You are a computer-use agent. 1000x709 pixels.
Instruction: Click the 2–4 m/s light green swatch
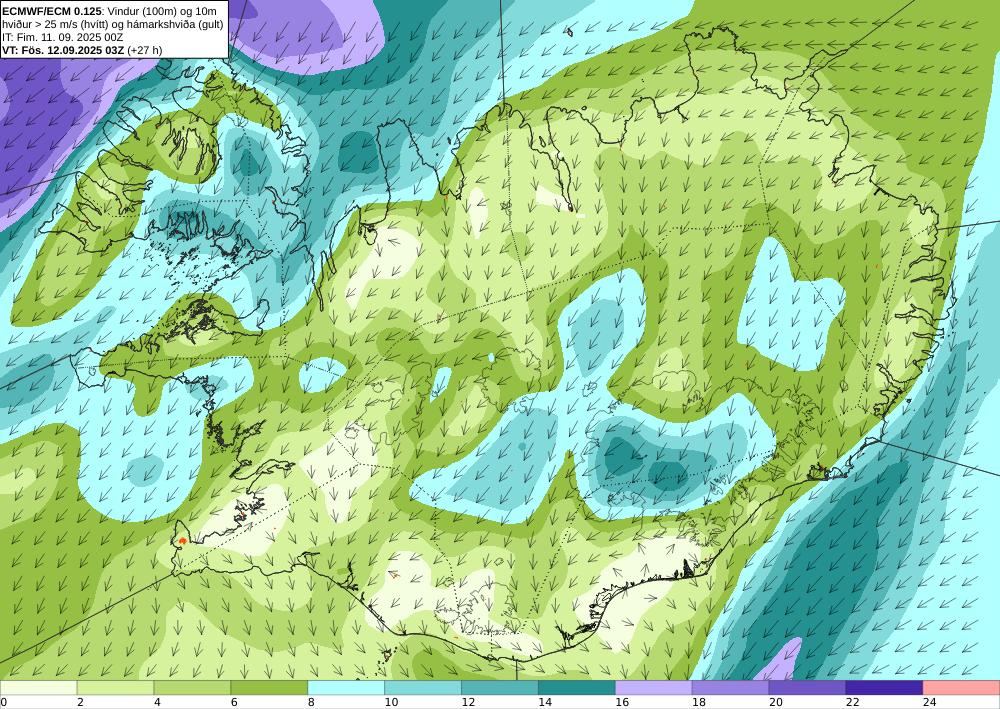[115, 688]
